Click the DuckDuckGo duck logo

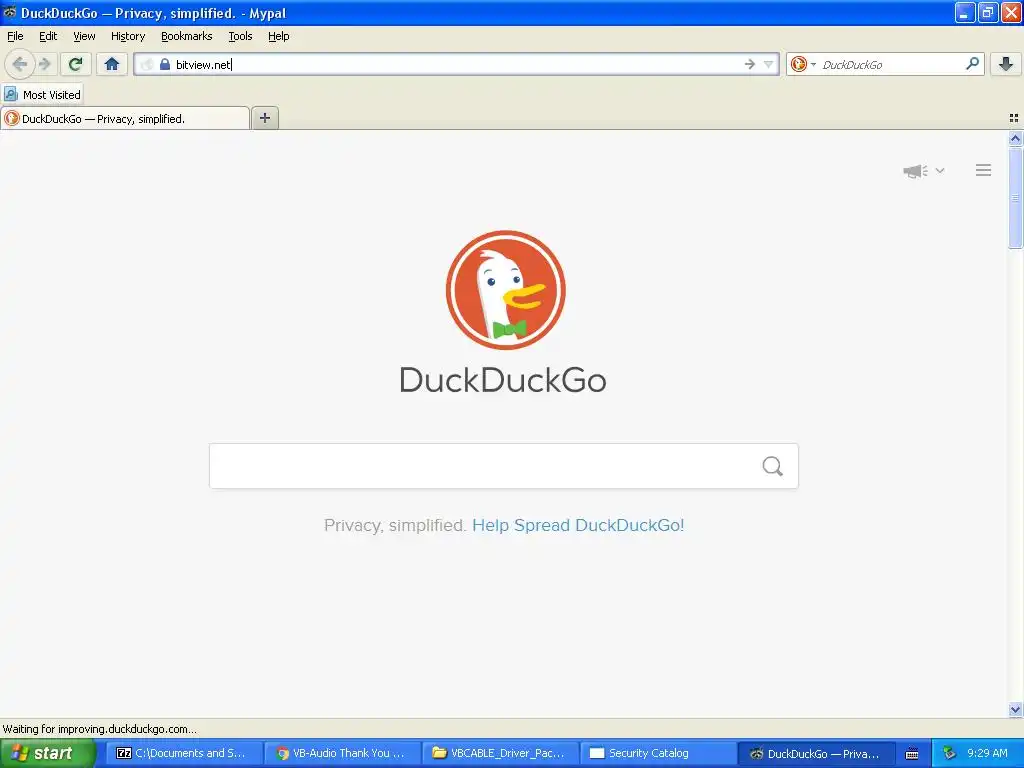tap(505, 289)
